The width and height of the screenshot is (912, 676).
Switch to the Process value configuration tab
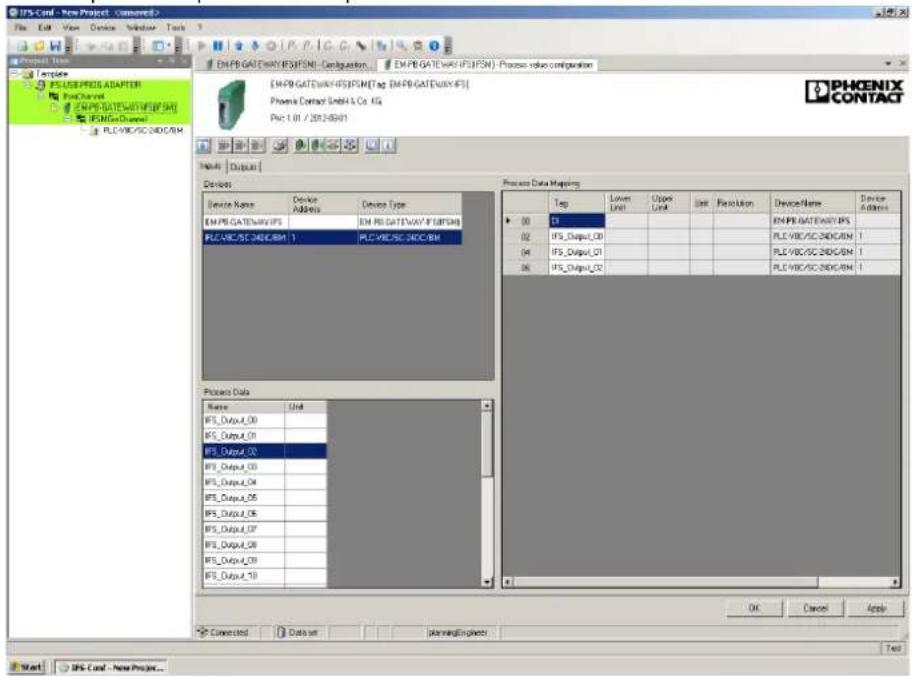[x=487, y=65]
